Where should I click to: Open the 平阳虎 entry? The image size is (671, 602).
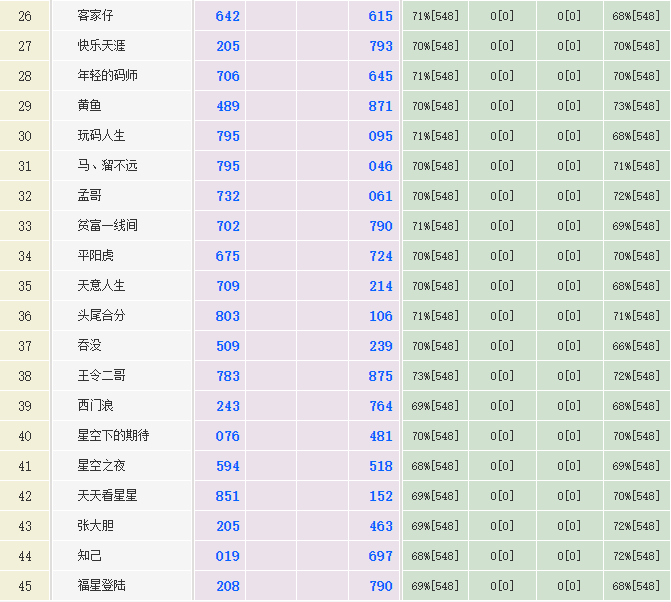96,256
